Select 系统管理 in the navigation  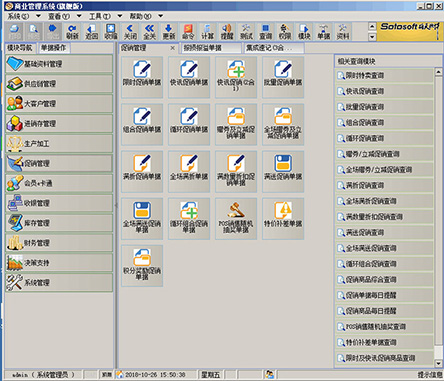59,283
